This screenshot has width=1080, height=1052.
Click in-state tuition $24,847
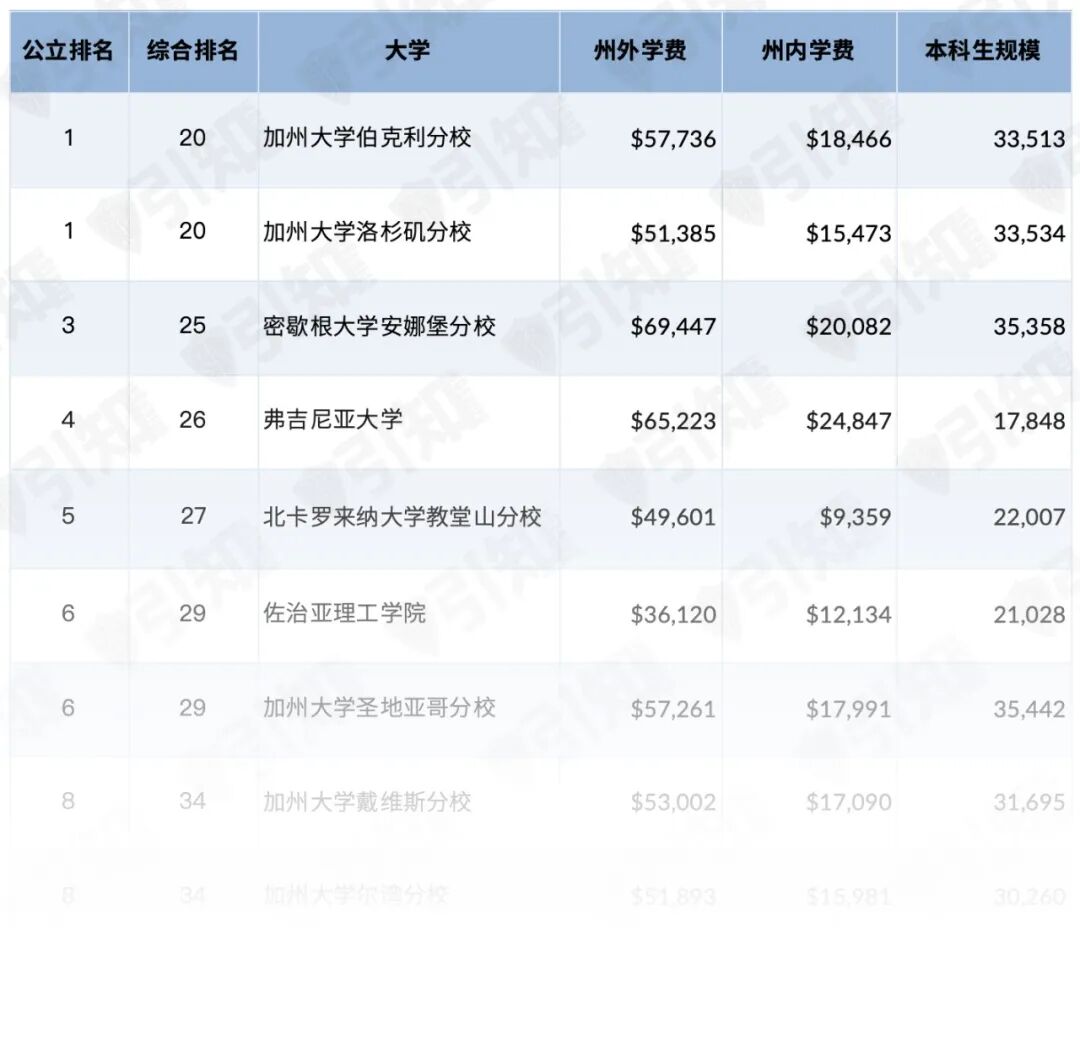[x=849, y=421]
